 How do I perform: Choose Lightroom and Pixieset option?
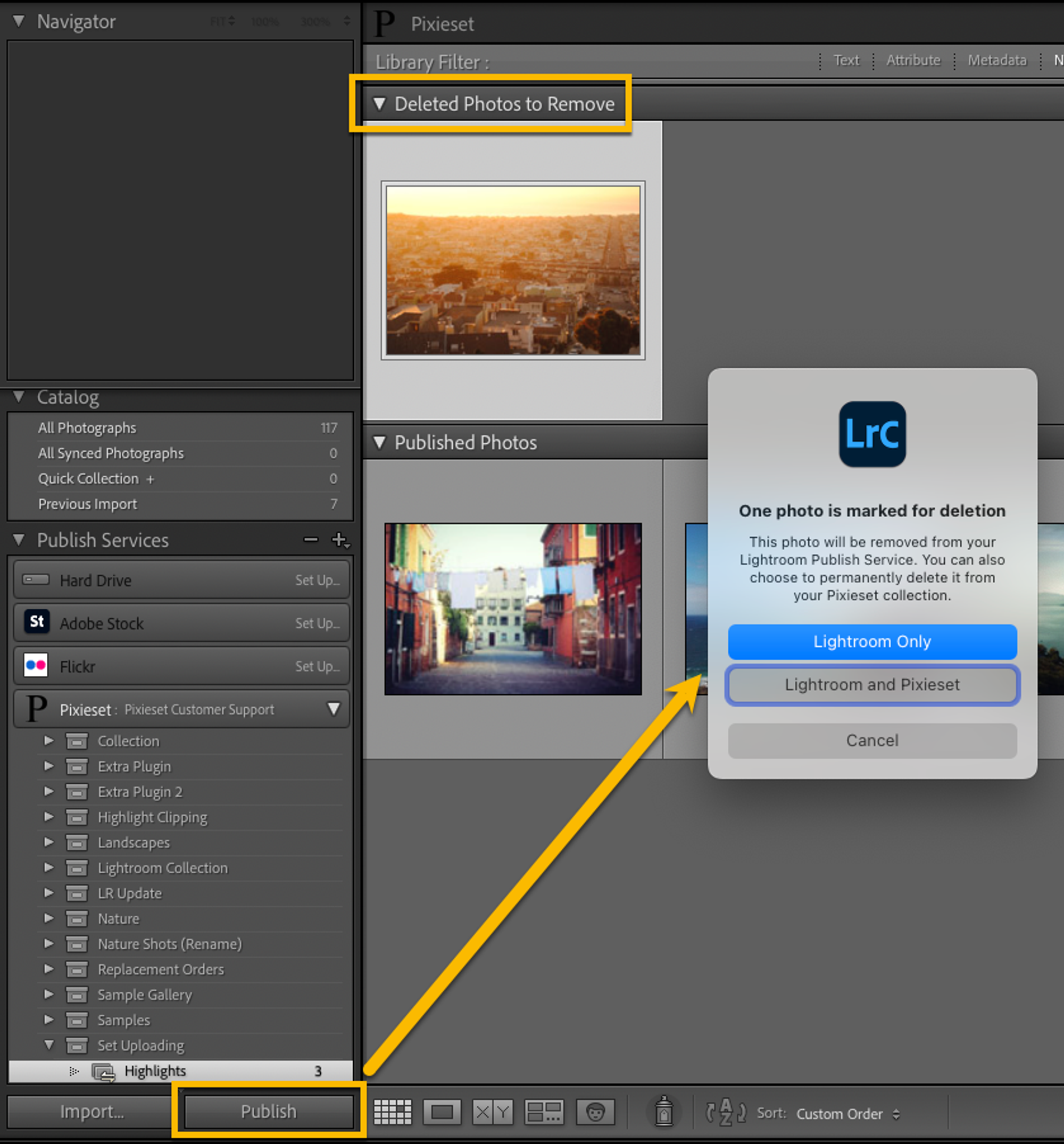872,685
